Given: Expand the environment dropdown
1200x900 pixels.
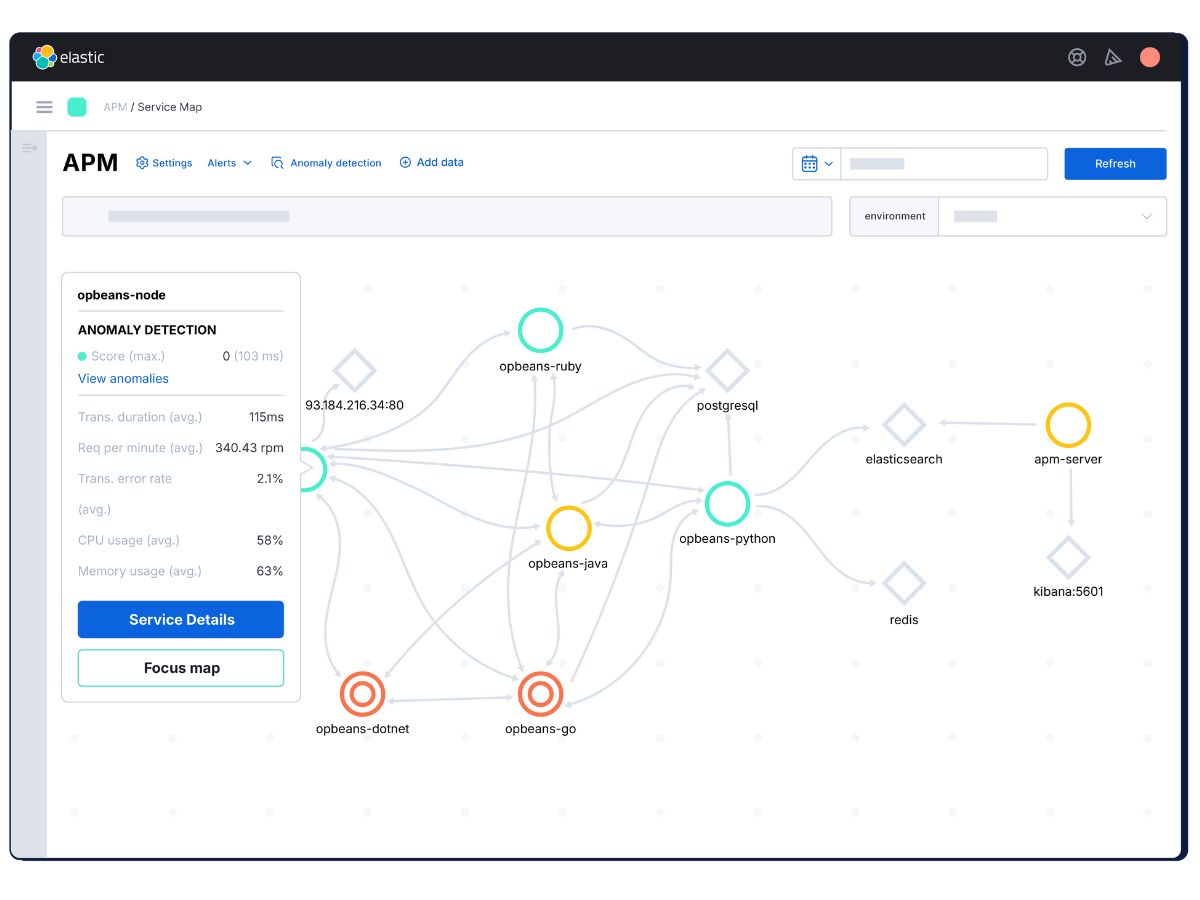Looking at the screenshot, I should [x=1052, y=216].
